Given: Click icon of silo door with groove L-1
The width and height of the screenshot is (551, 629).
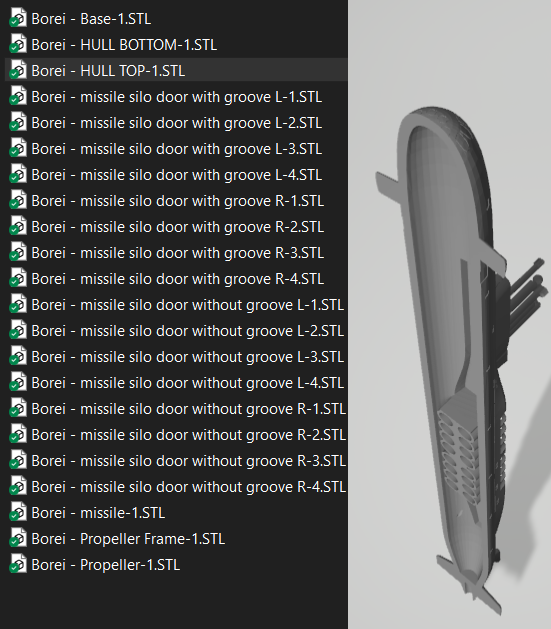Looking at the screenshot, I should point(18,97).
